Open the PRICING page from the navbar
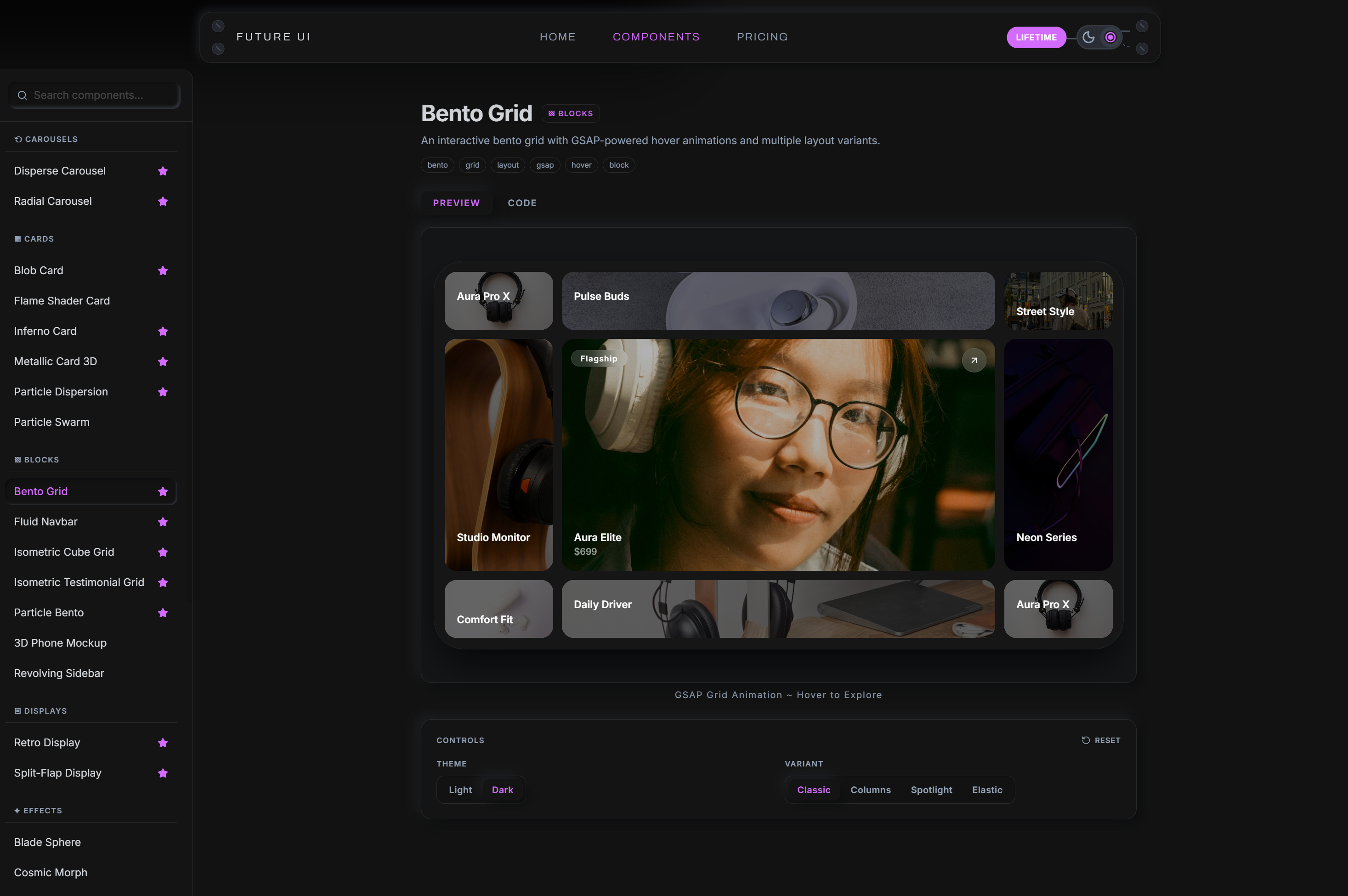 762,37
